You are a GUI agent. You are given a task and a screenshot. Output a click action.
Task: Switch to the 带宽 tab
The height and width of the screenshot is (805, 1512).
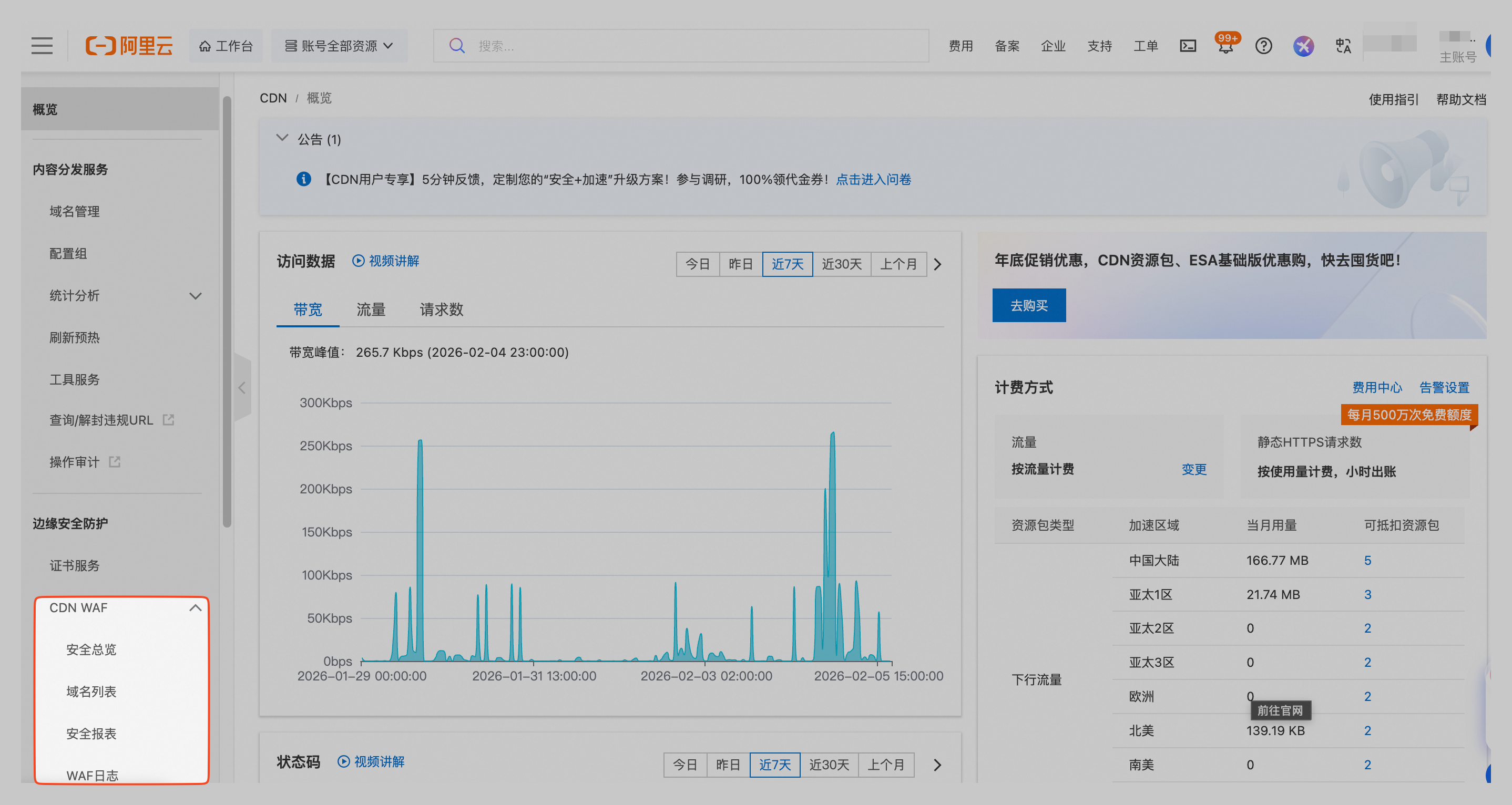pyautogui.click(x=308, y=310)
